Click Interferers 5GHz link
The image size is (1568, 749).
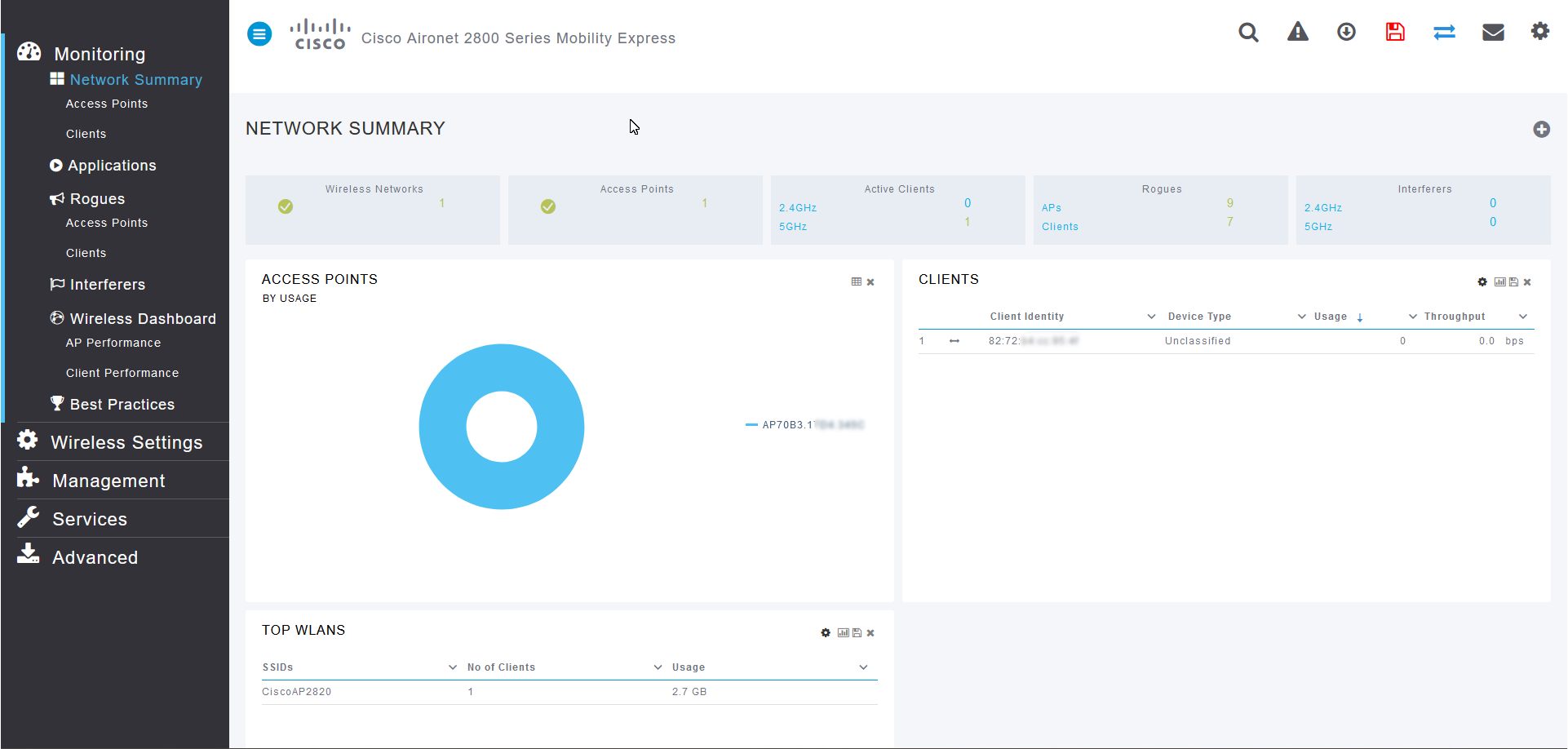click(x=1318, y=227)
